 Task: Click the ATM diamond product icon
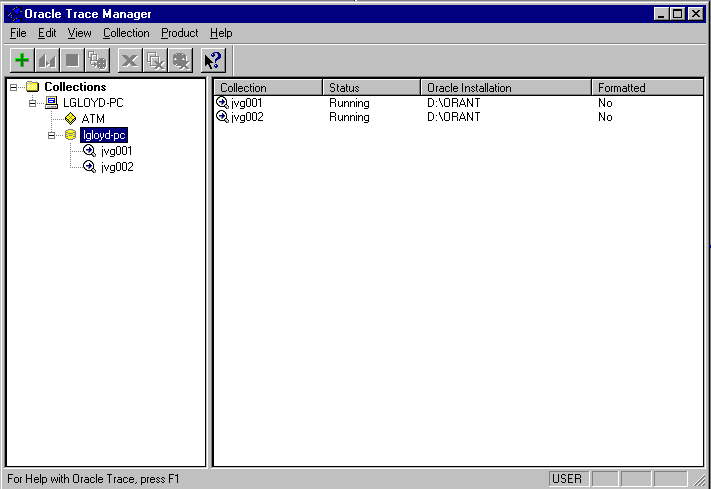(x=70, y=119)
